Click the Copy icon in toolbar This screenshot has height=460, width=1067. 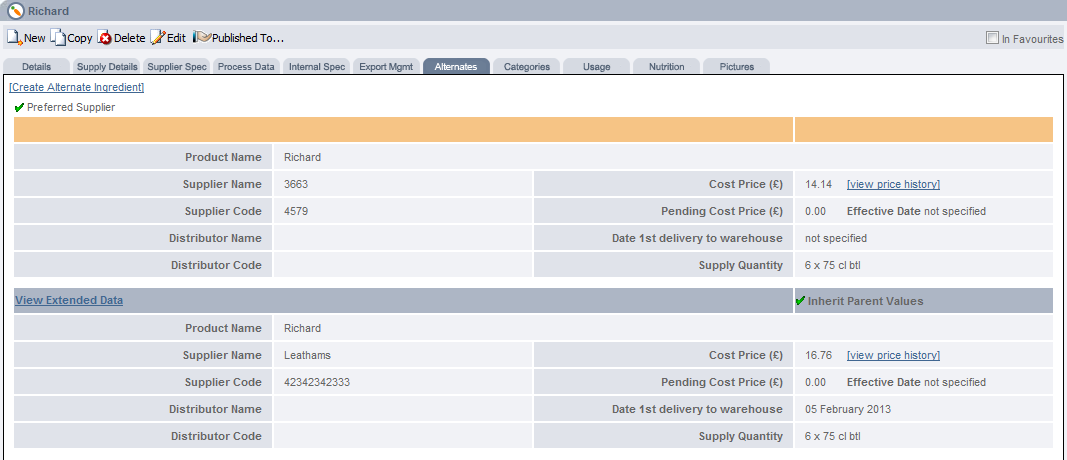tap(59, 38)
